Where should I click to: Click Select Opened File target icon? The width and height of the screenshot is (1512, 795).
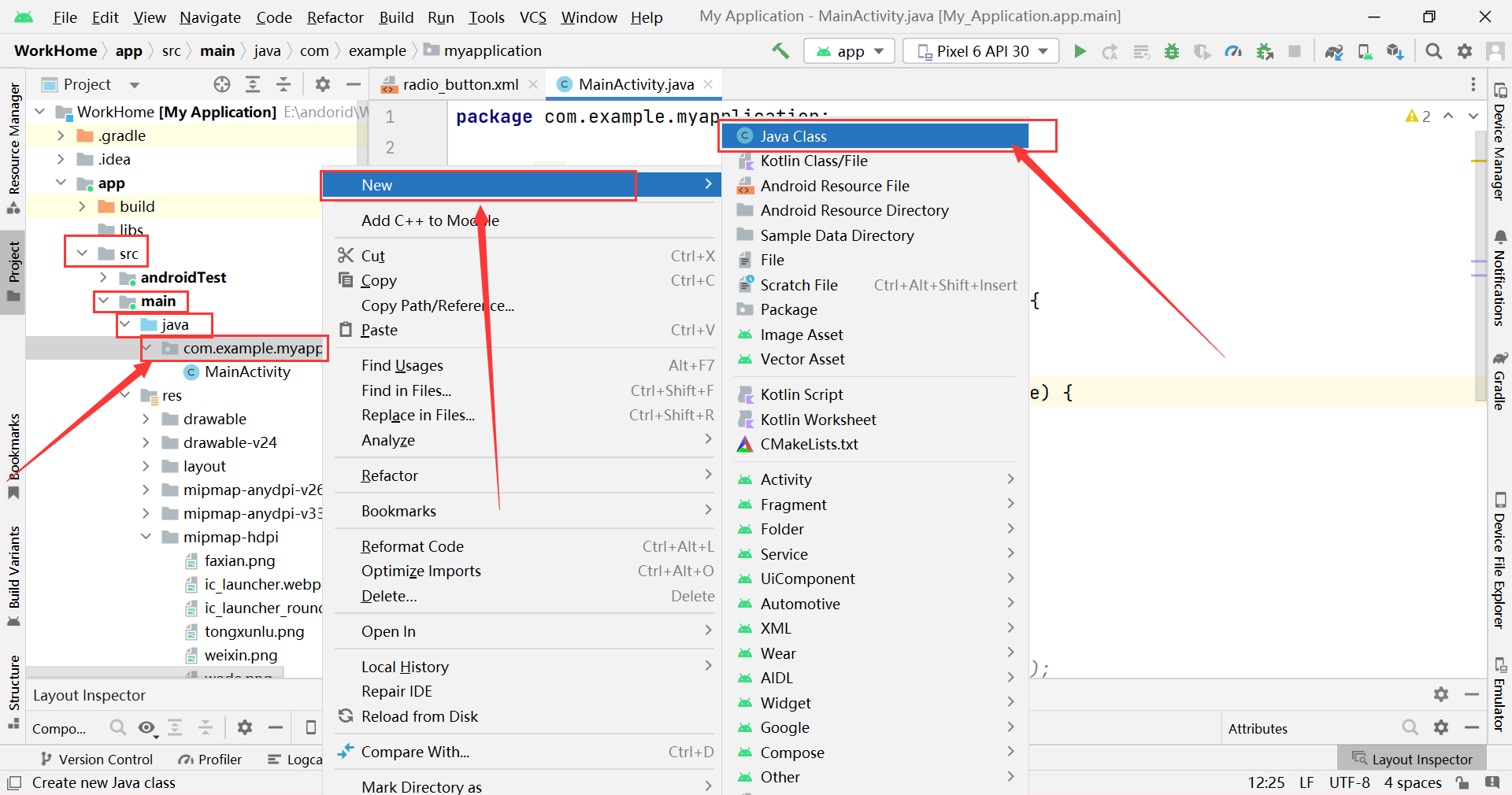[x=222, y=84]
